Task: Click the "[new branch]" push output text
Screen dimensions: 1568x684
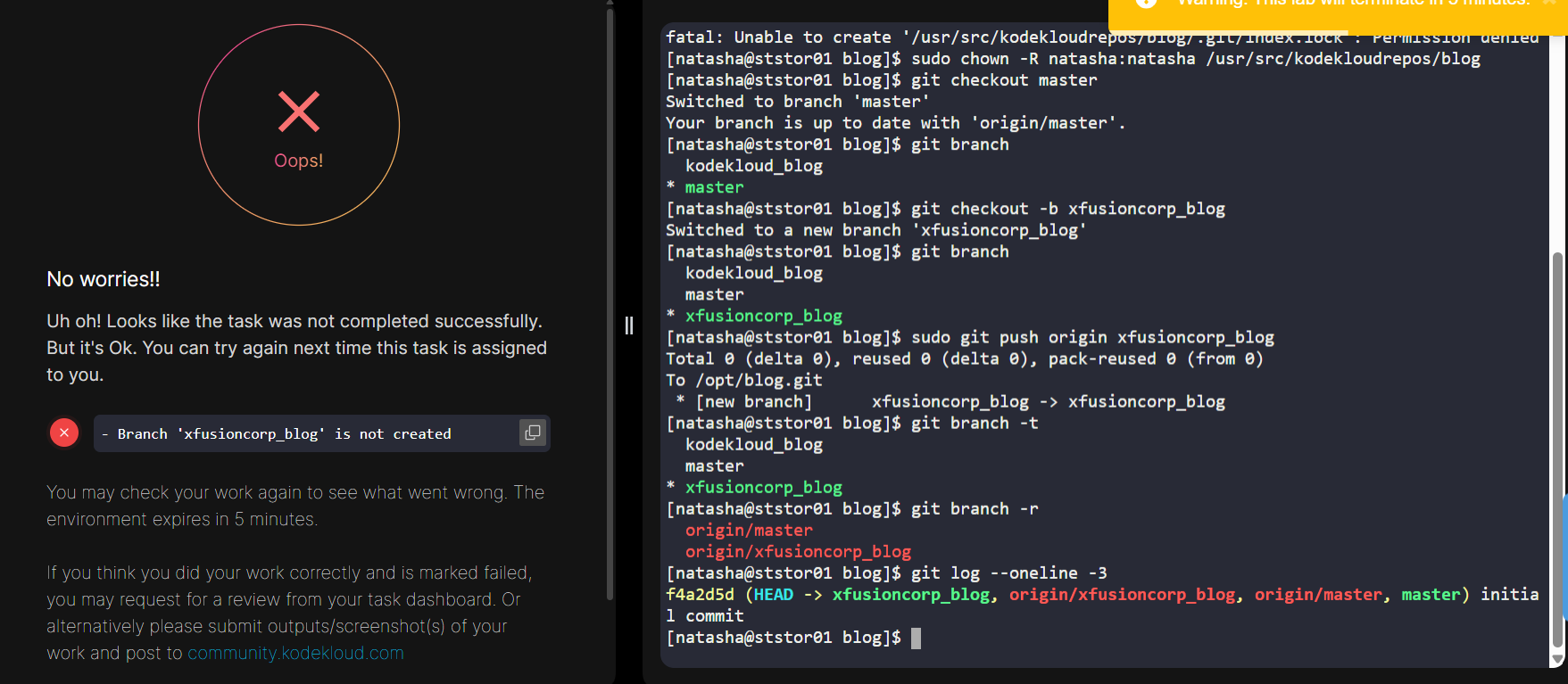Action: tap(753, 402)
